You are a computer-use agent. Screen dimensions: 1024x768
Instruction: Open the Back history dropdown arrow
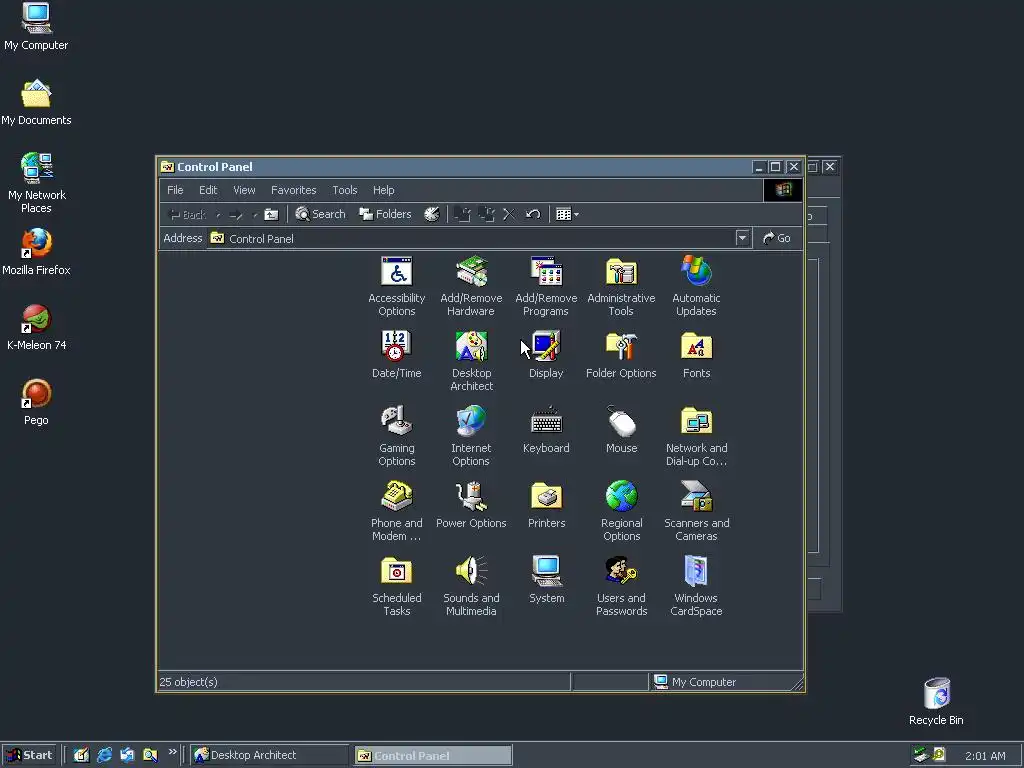[x=218, y=214]
